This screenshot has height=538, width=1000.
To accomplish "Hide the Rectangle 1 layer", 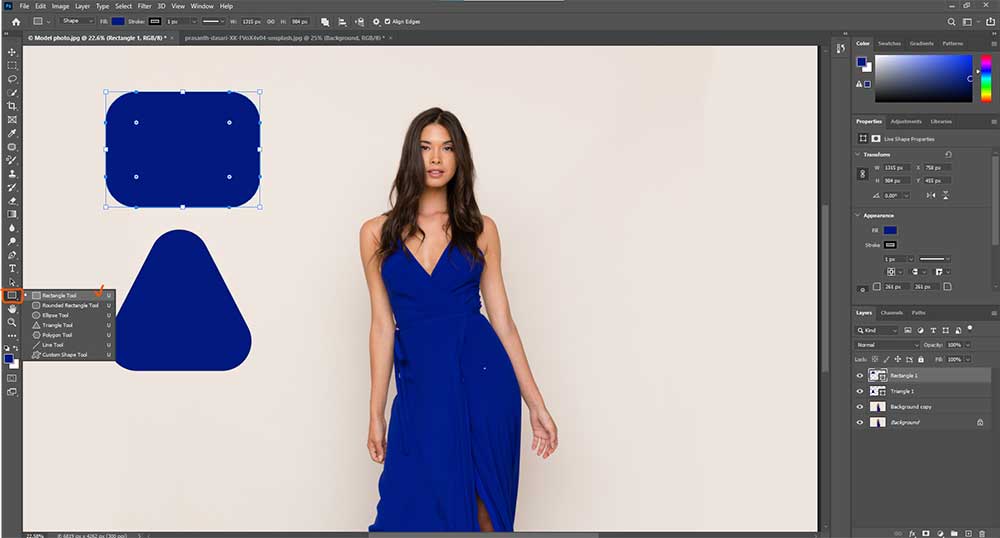I will coord(860,375).
